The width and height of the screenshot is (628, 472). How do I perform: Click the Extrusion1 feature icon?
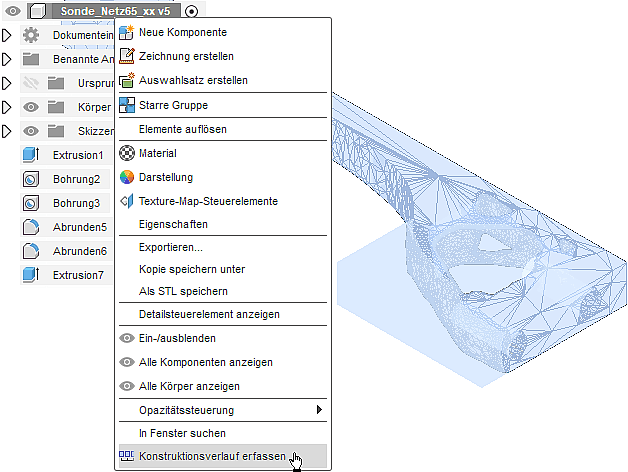pyautogui.click(x=30, y=155)
